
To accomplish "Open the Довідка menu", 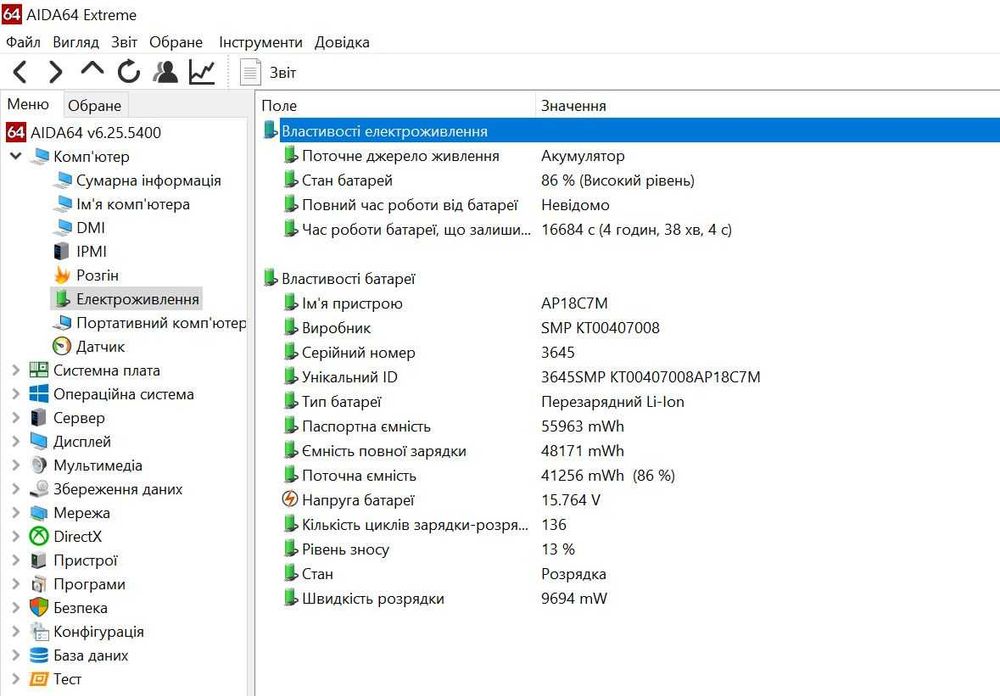I will tap(342, 42).
